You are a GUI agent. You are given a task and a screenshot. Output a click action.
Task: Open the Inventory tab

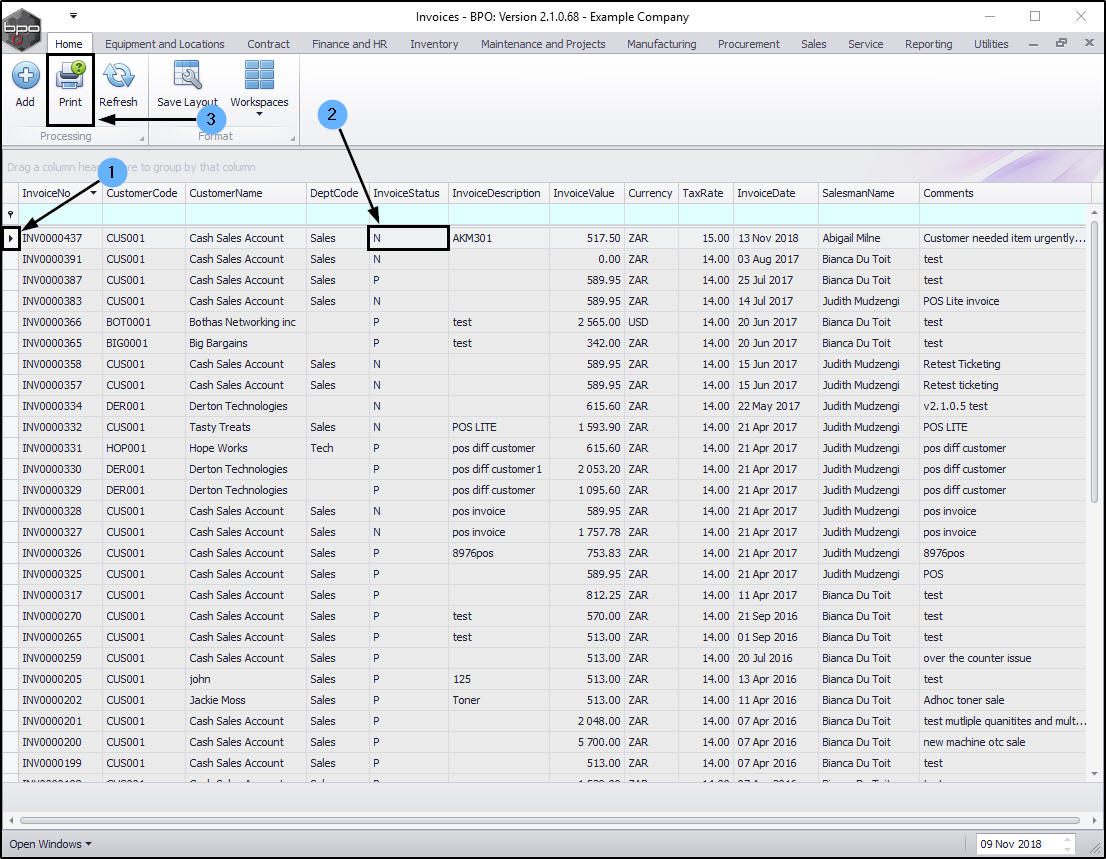tap(434, 44)
